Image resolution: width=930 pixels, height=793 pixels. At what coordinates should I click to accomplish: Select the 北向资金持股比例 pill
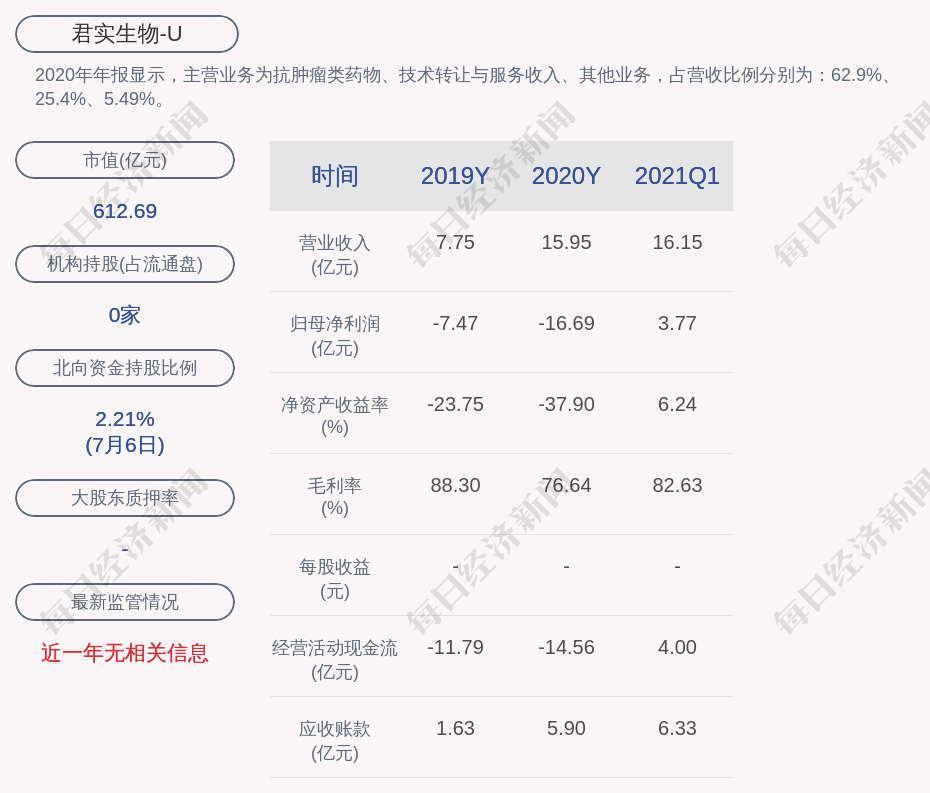[125, 368]
